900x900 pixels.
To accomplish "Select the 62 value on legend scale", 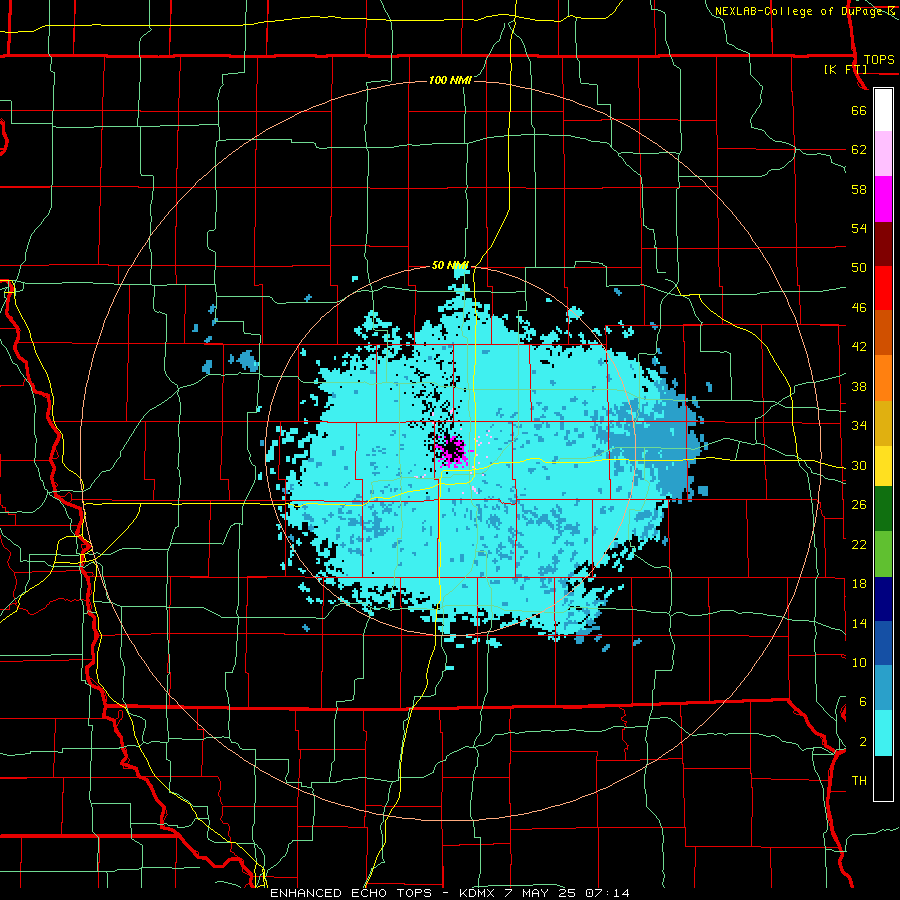I will coord(859,150).
